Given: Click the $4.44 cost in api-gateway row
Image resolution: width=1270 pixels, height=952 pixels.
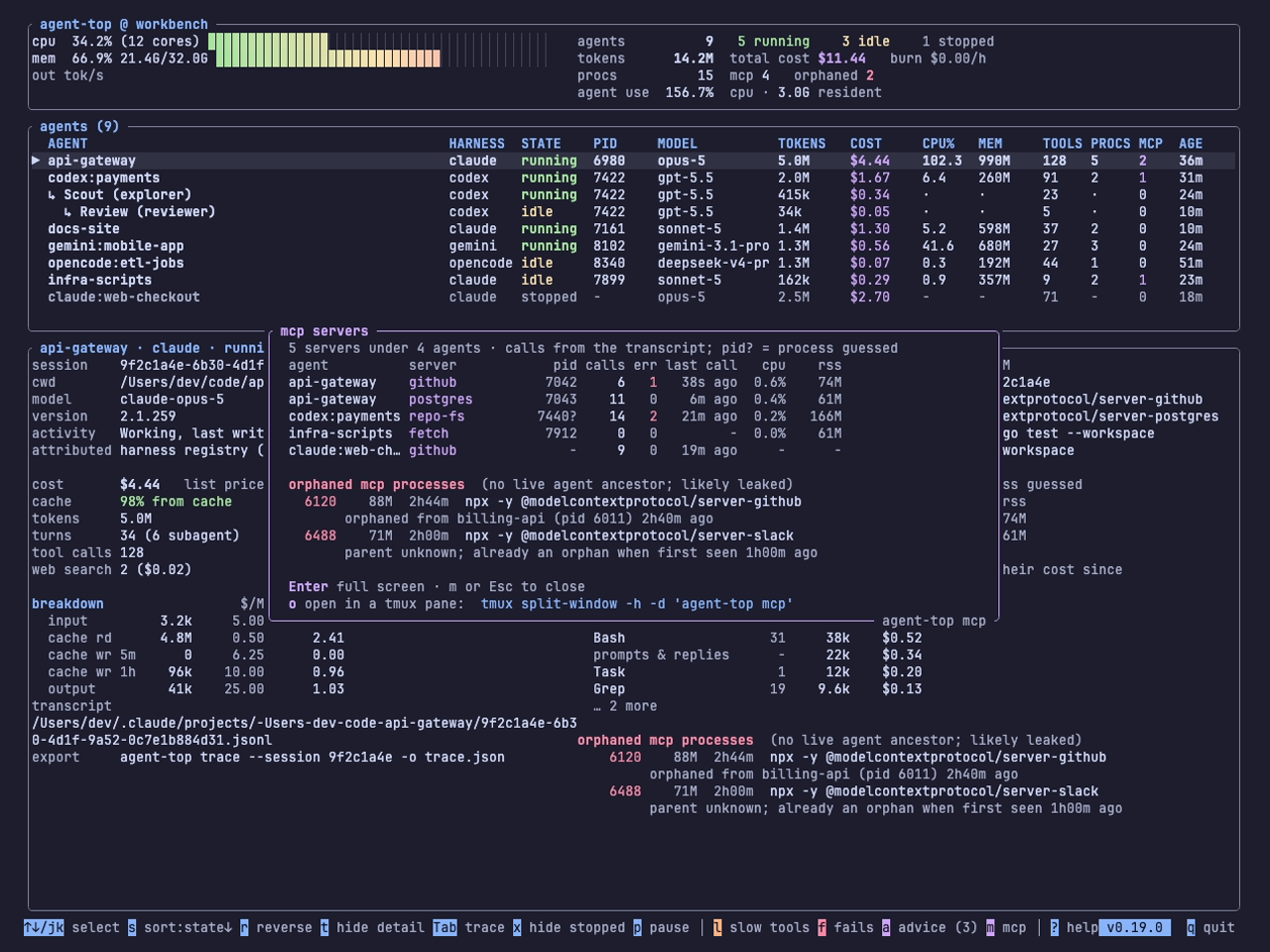Looking at the screenshot, I should [870, 161].
